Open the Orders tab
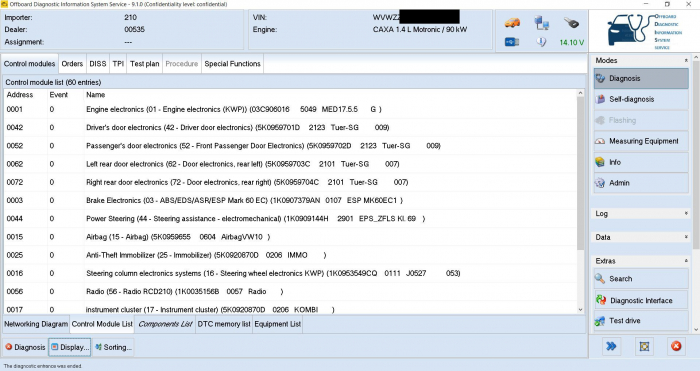 tap(72, 64)
